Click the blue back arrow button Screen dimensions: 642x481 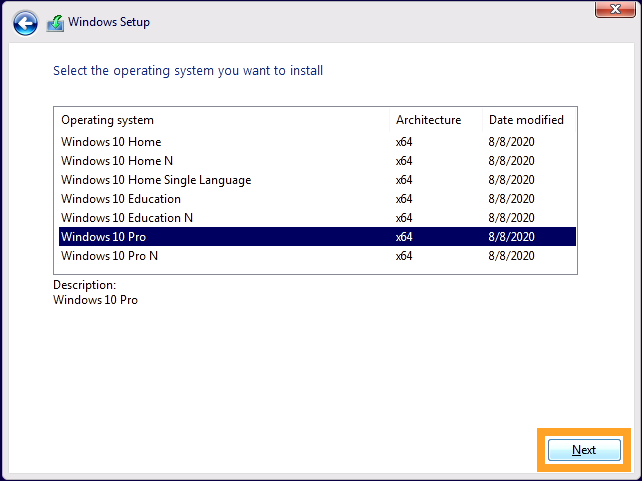(x=25, y=22)
